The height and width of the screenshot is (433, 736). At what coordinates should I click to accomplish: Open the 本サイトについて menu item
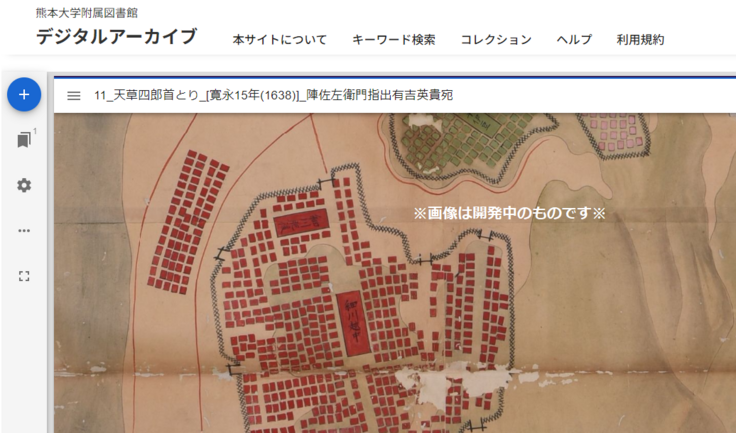pyautogui.click(x=279, y=40)
